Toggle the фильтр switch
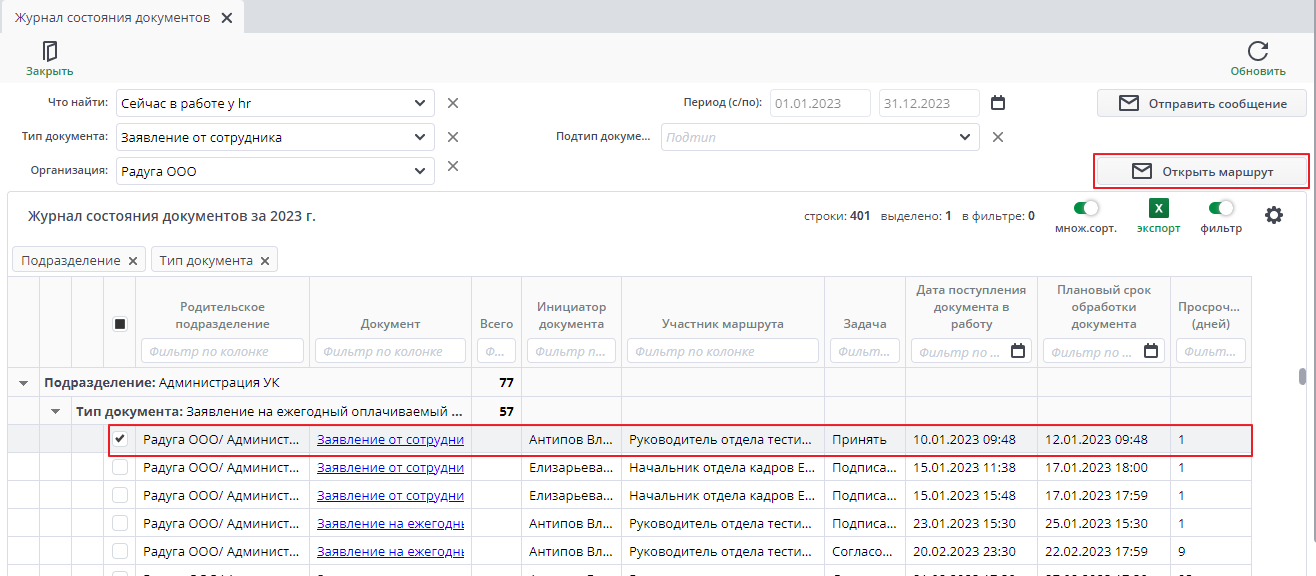 click(1221, 208)
